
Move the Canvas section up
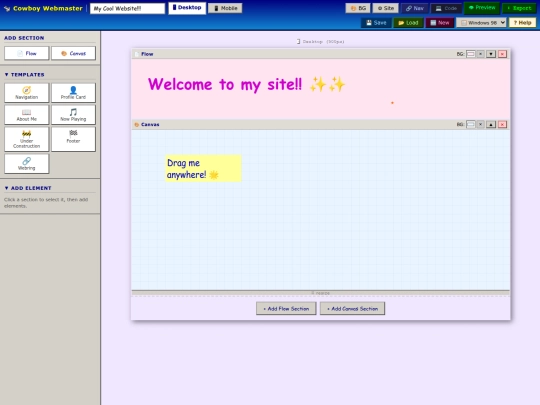(x=491, y=124)
